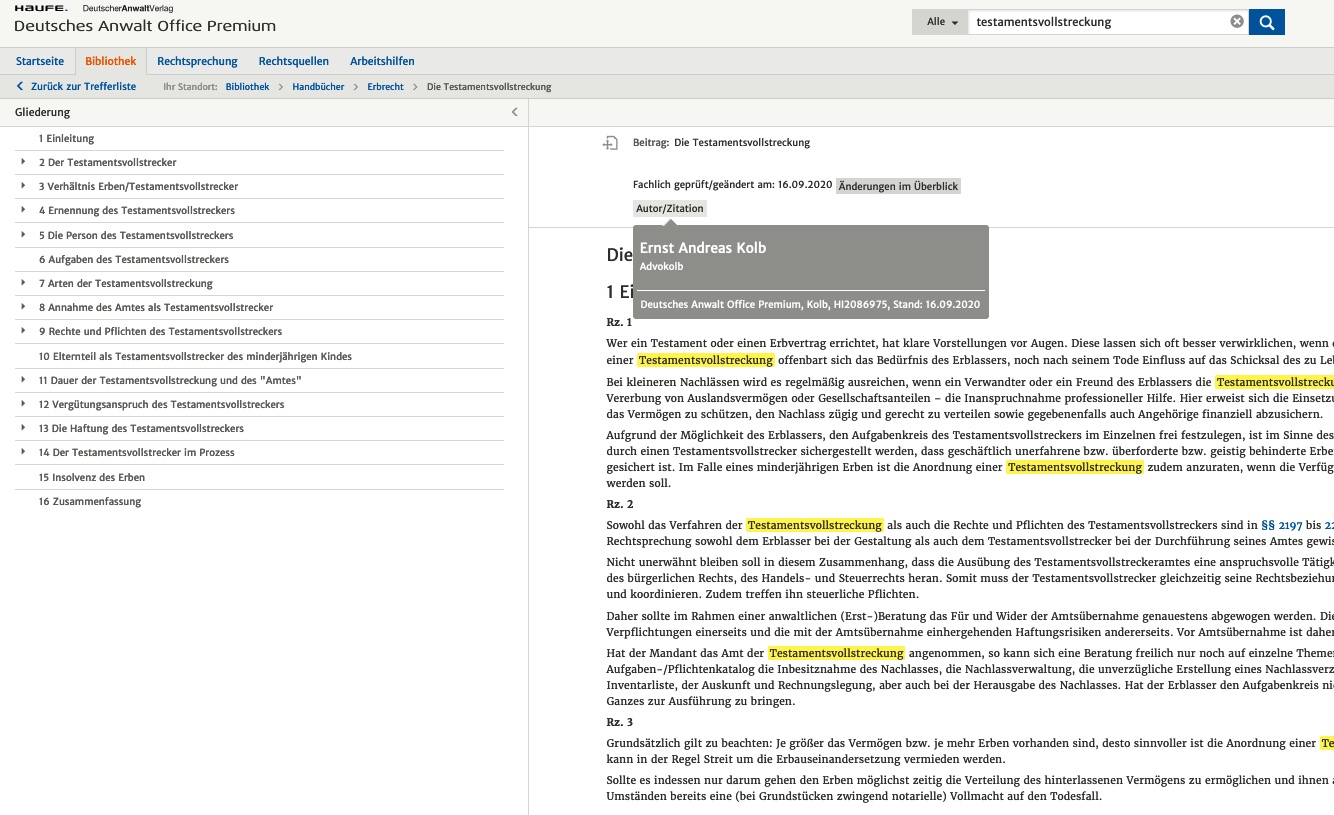
Task: Click the Haufe Deutscher Anwalt Verlag logo
Action: (94, 8)
